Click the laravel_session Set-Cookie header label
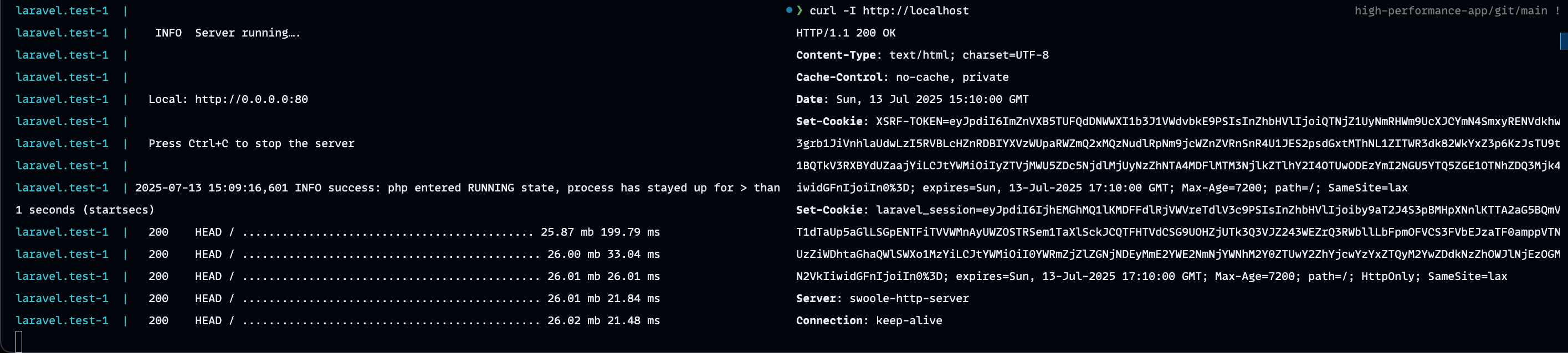The image size is (1568, 353). [x=829, y=210]
